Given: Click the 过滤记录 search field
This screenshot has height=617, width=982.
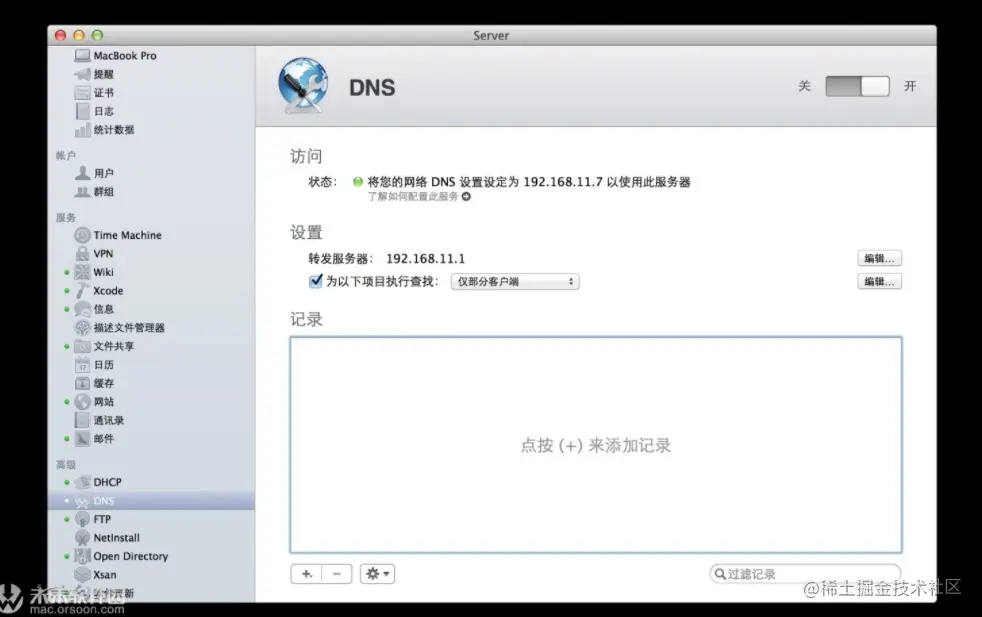Looking at the screenshot, I should (805, 574).
